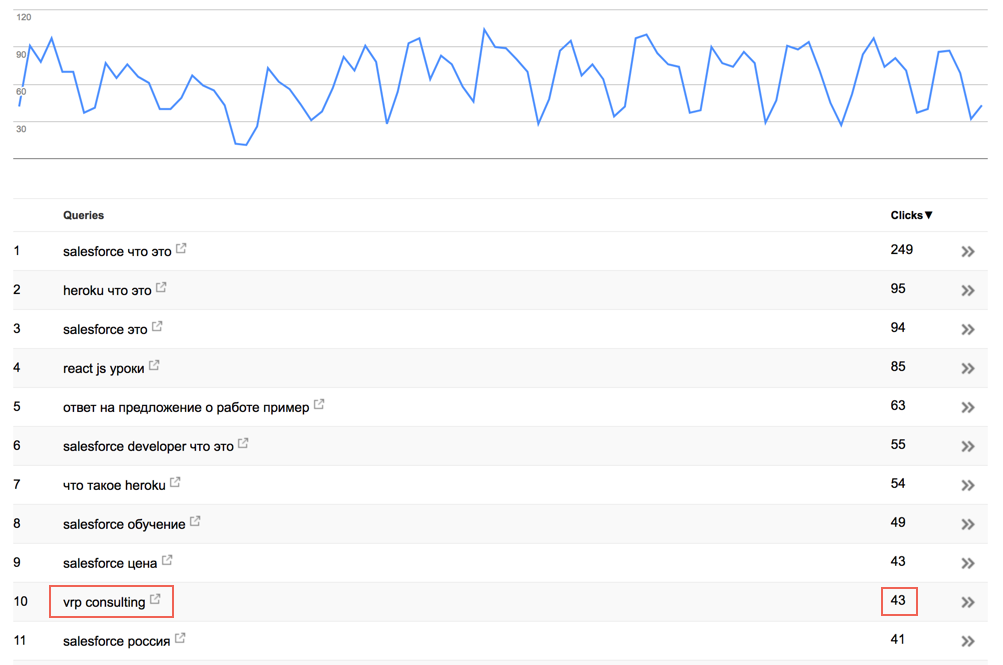
Task: Open the 'vrp consulting' query link
Action: pos(104,602)
